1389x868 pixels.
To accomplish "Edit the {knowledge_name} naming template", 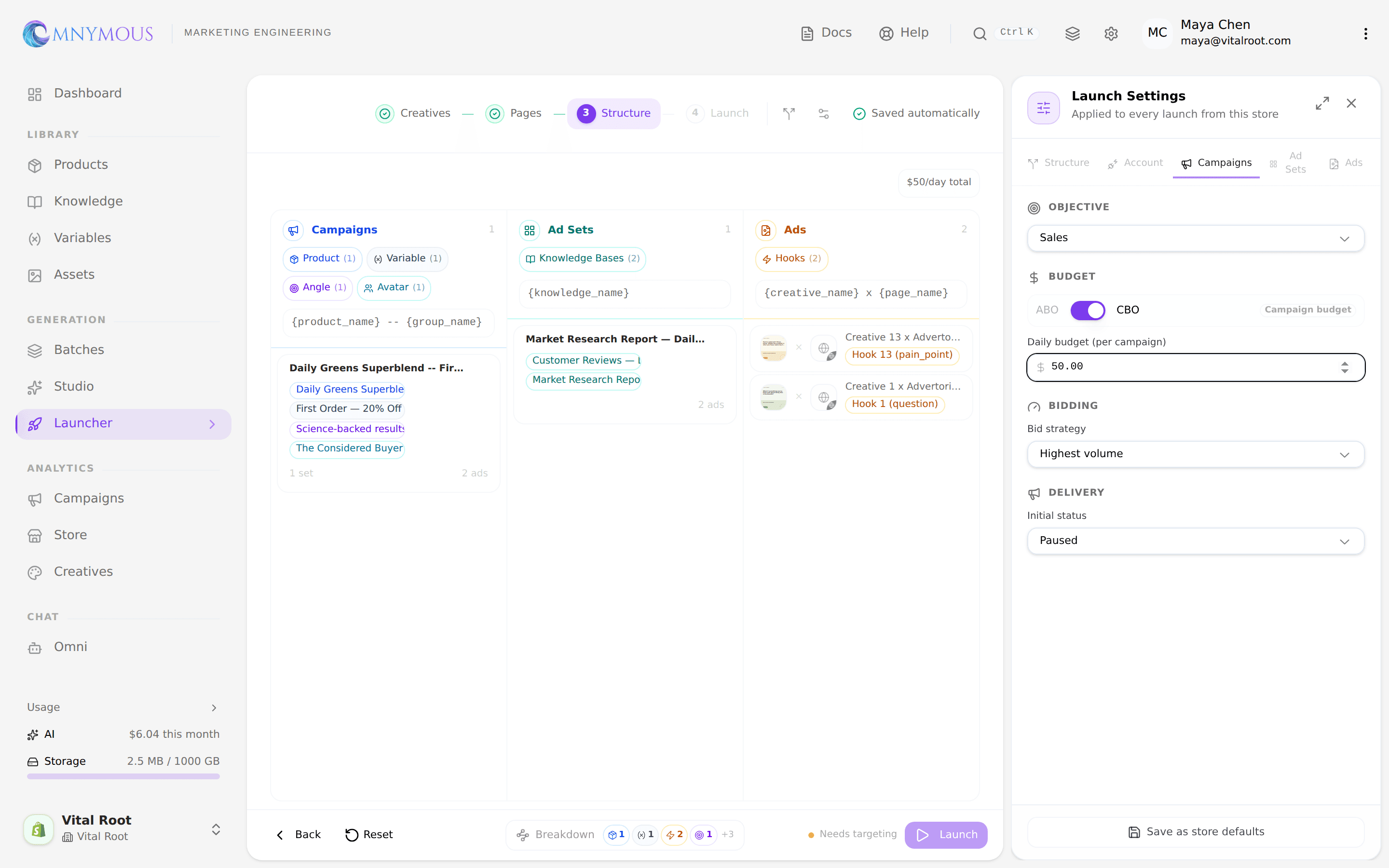I will (x=625, y=293).
